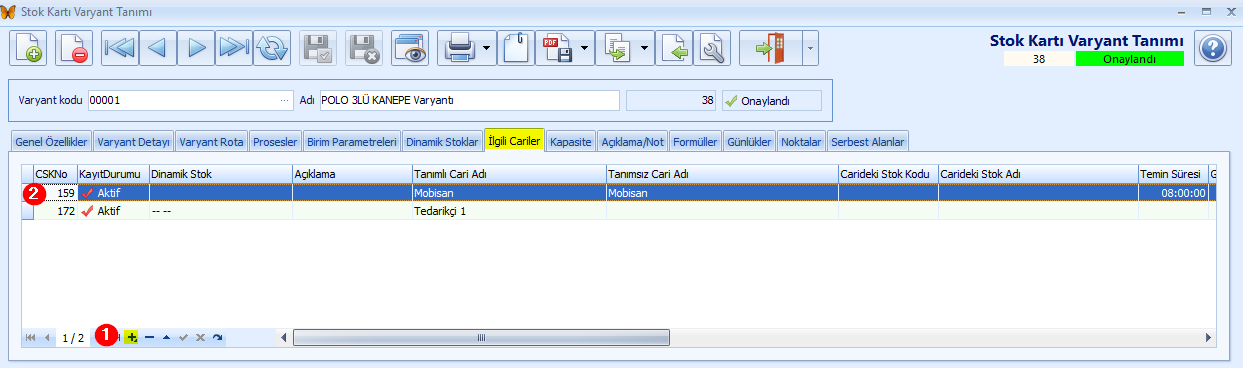This screenshot has width=1243, height=368.
Task: Select the İlgili Cariler tab
Action: [x=513, y=140]
